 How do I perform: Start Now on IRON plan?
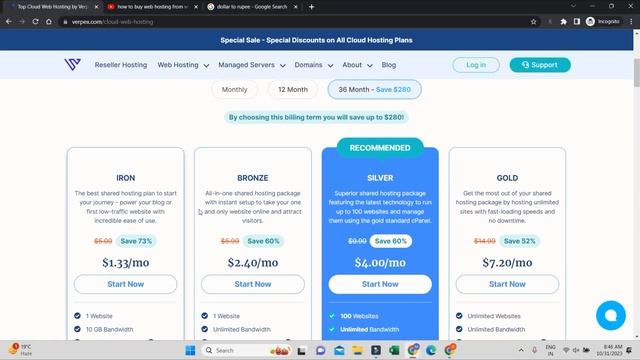(125, 284)
